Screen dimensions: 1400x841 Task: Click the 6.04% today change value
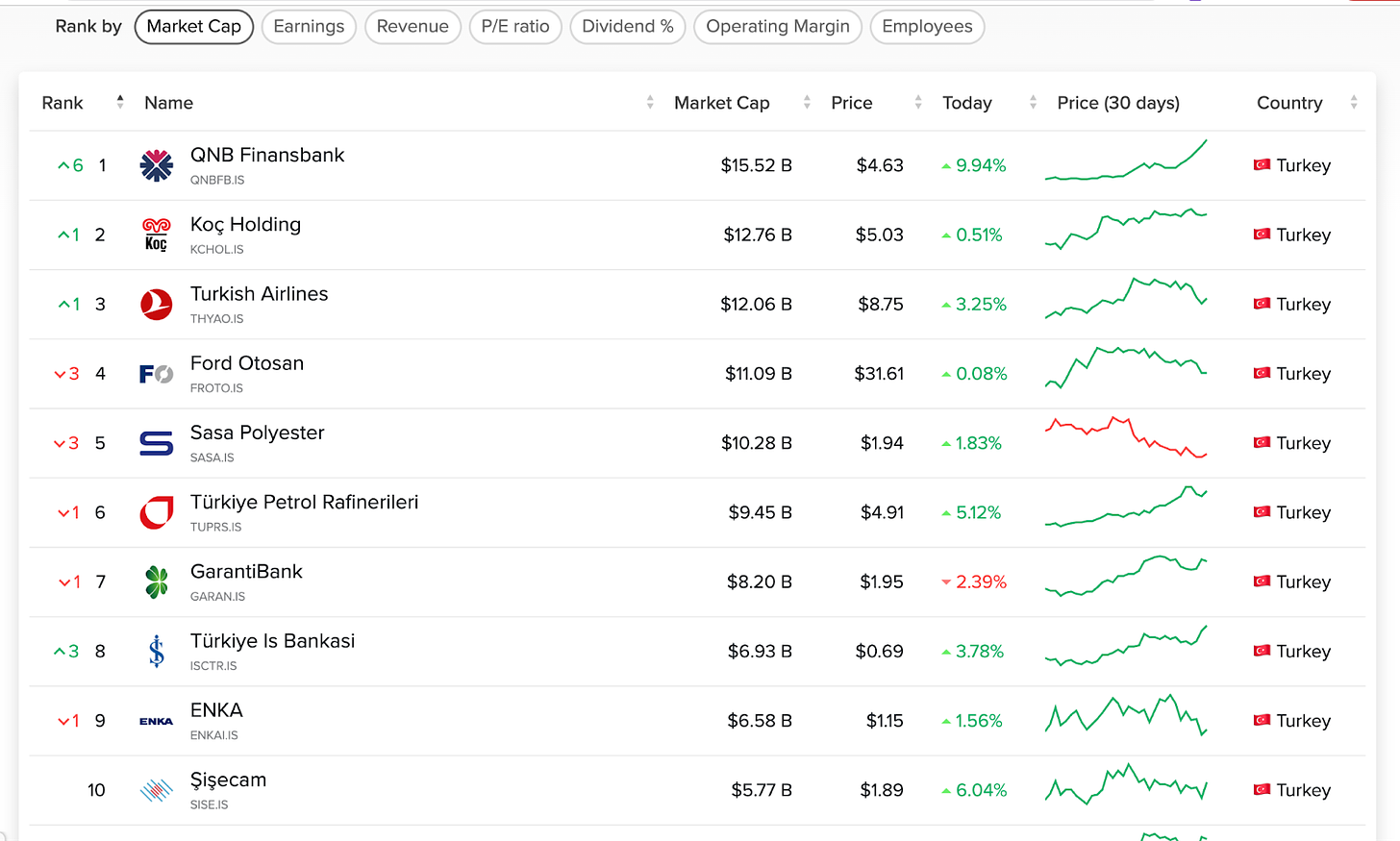[982, 790]
